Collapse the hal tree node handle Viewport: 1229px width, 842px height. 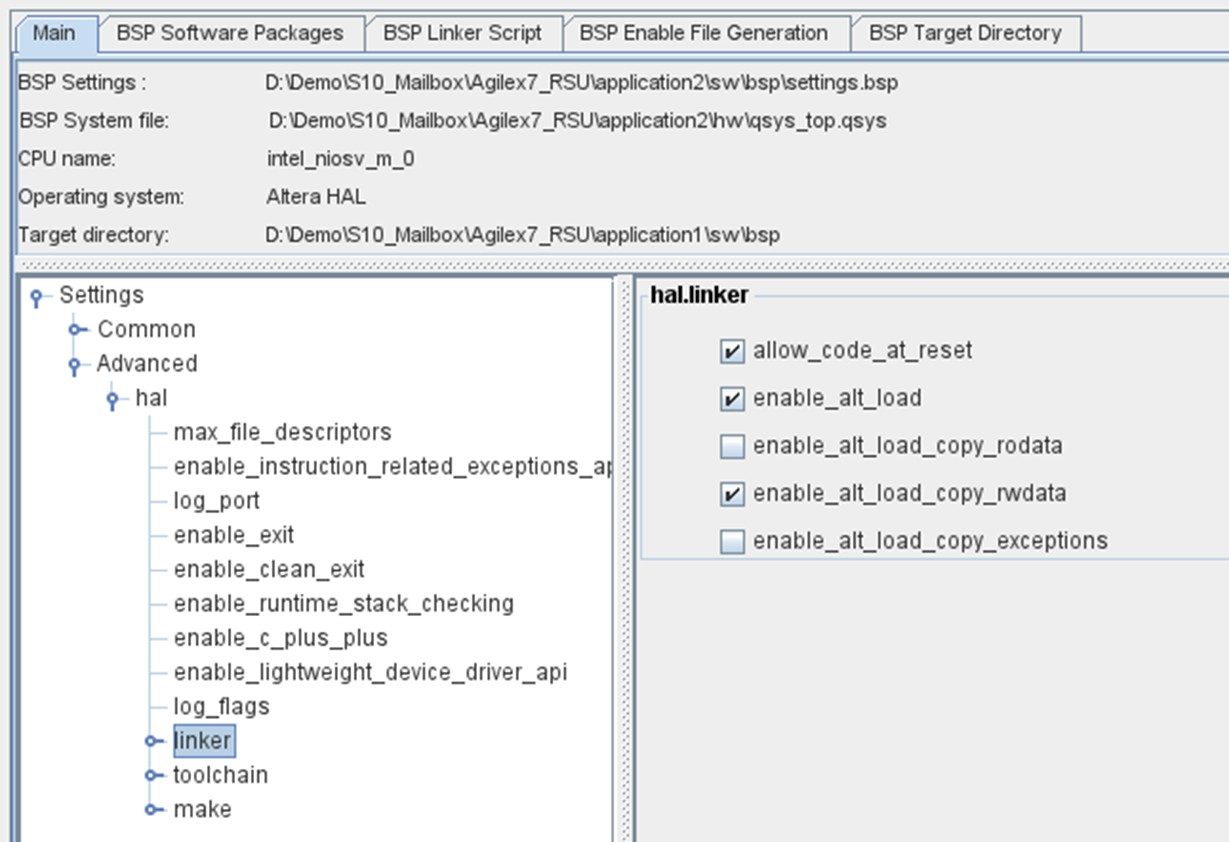[113, 400]
